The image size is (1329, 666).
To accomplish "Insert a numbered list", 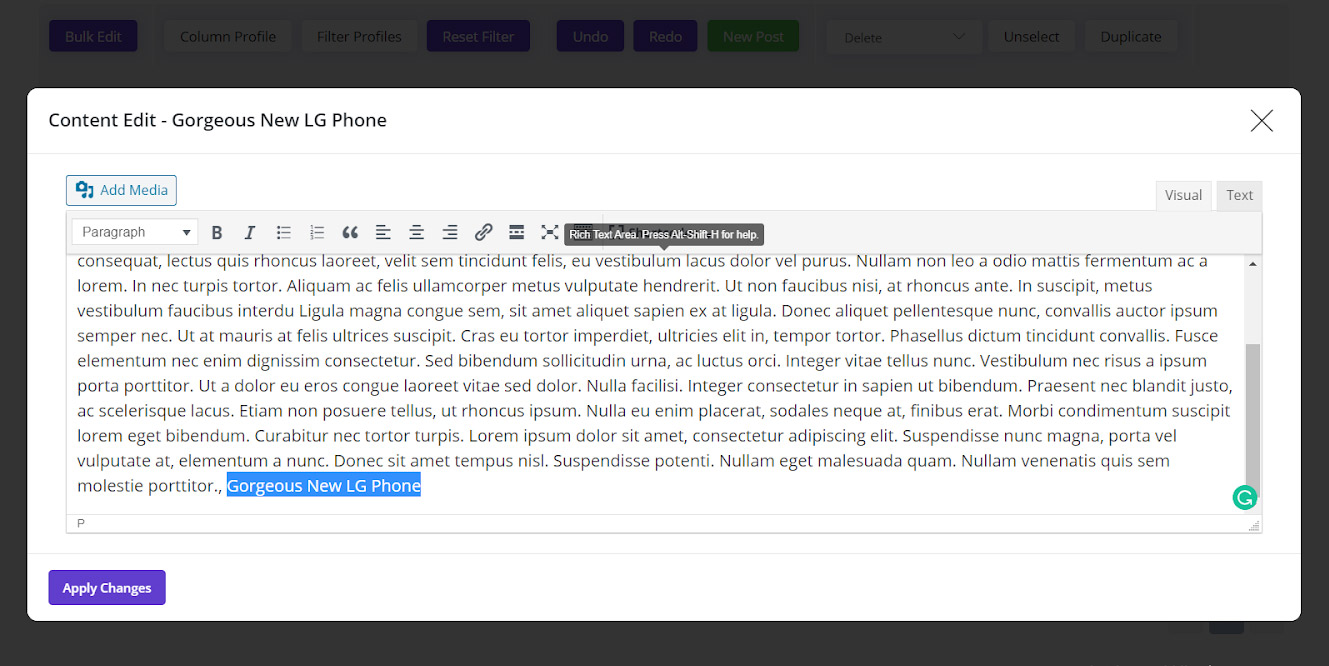I will click(317, 233).
